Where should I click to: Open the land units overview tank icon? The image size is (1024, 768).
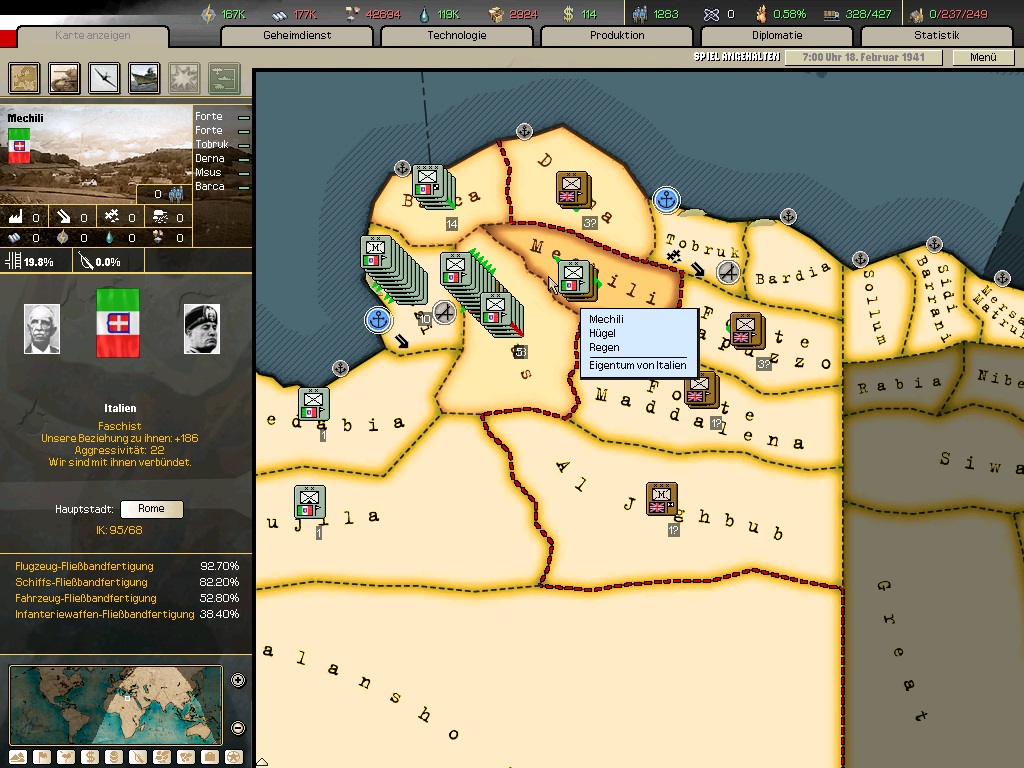point(65,77)
